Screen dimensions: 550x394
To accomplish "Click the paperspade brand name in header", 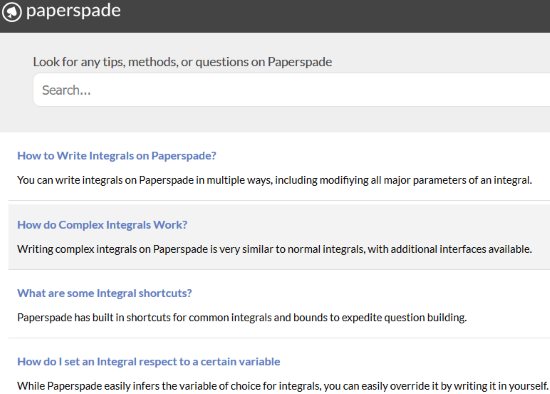I will coord(73,11).
